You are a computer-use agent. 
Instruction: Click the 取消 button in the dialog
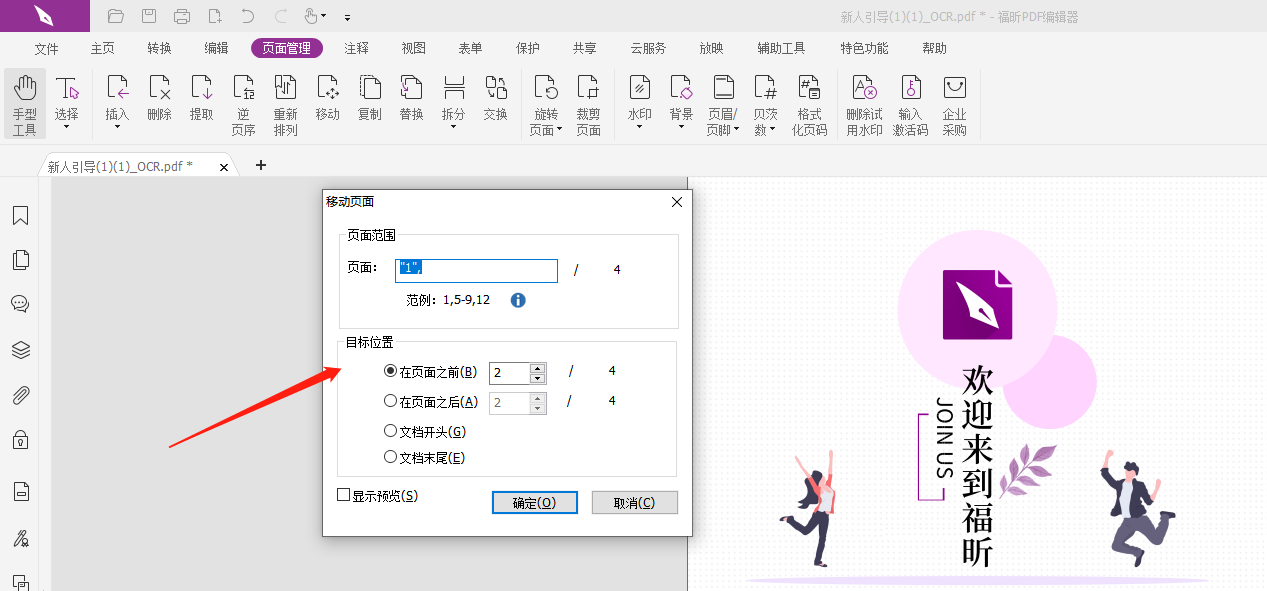pos(634,502)
